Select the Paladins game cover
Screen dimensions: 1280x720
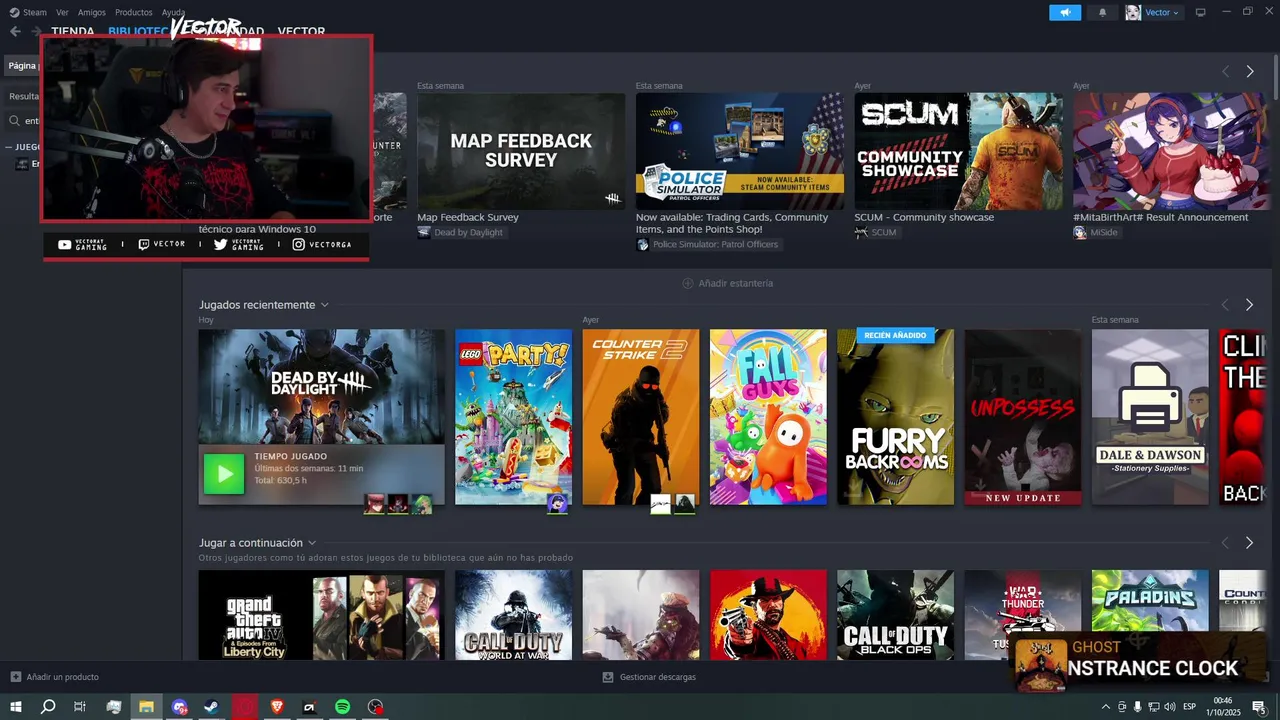[1150, 613]
